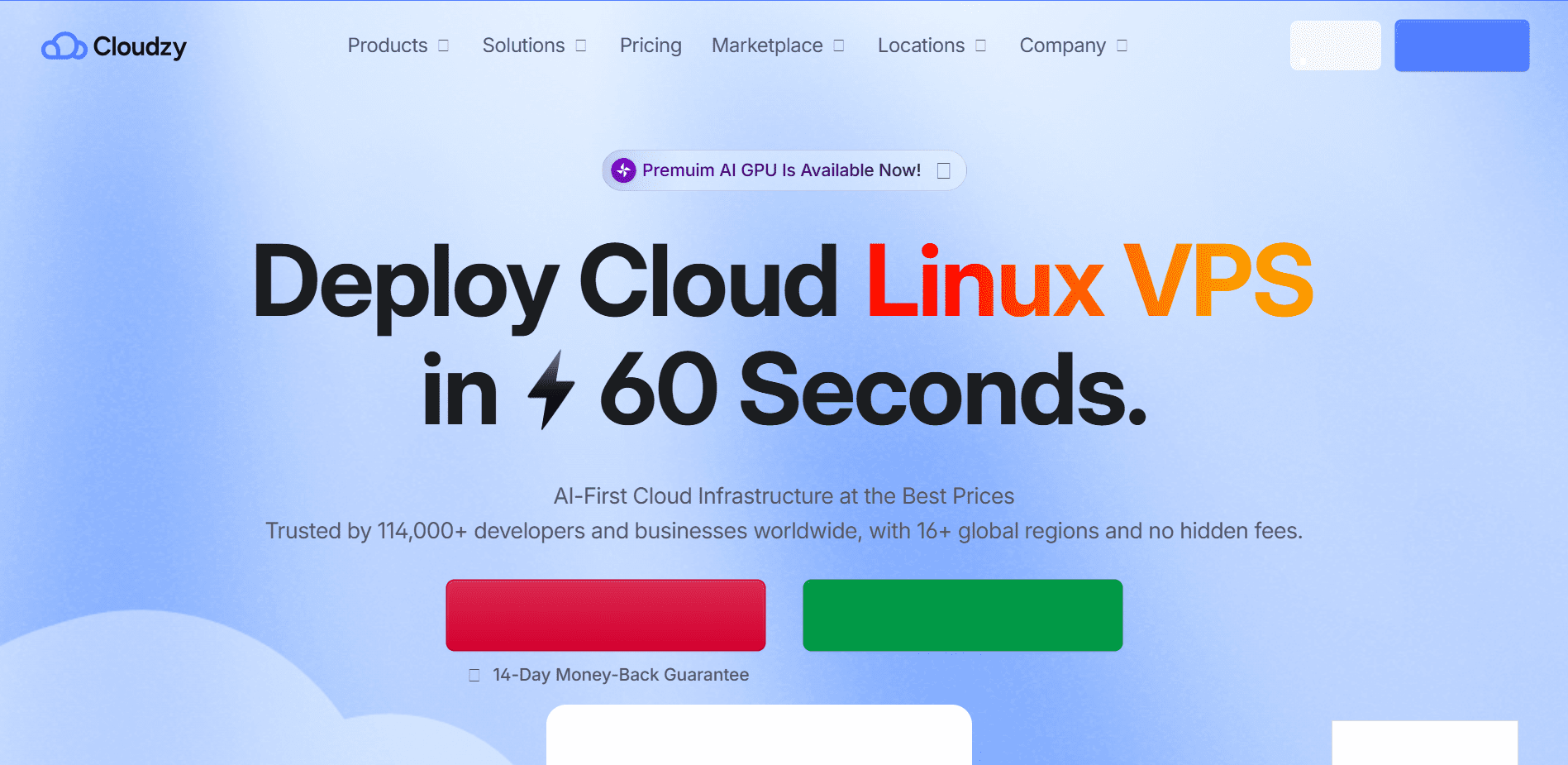1568x765 pixels.
Task: Click the white button in the header
Action: click(1336, 45)
